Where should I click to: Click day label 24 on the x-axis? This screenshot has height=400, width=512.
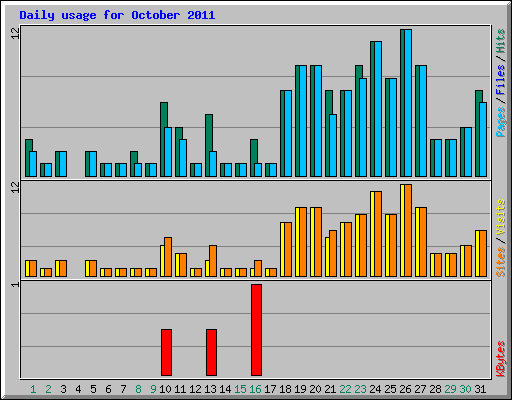coord(375,389)
